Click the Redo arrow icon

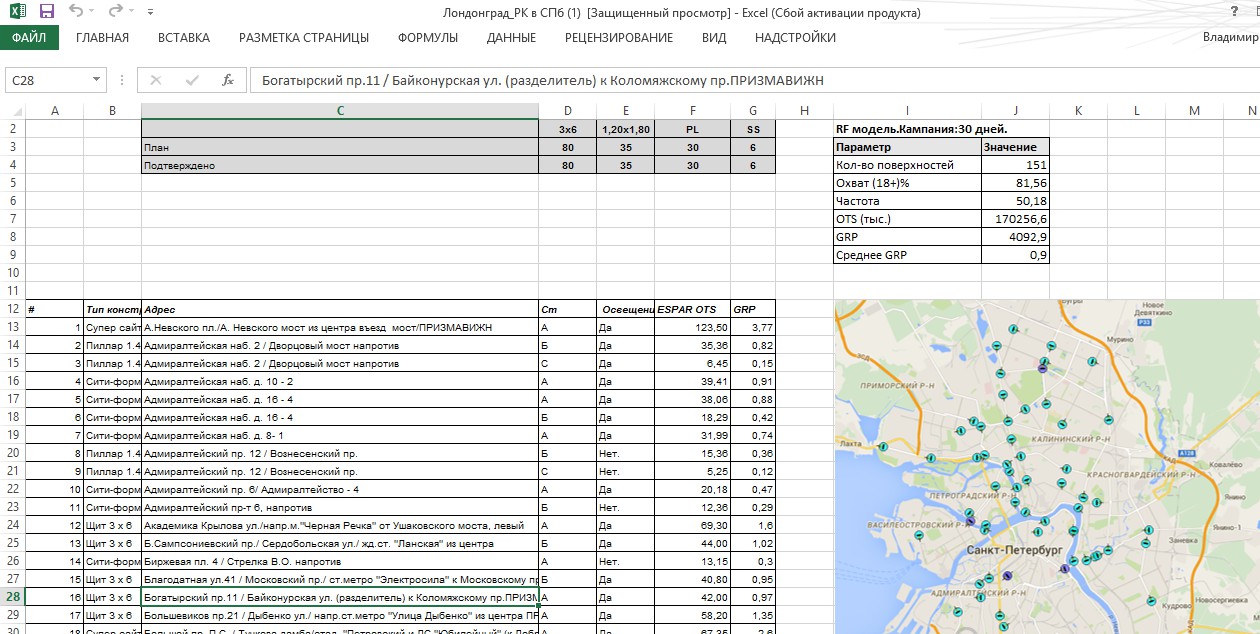(115, 12)
